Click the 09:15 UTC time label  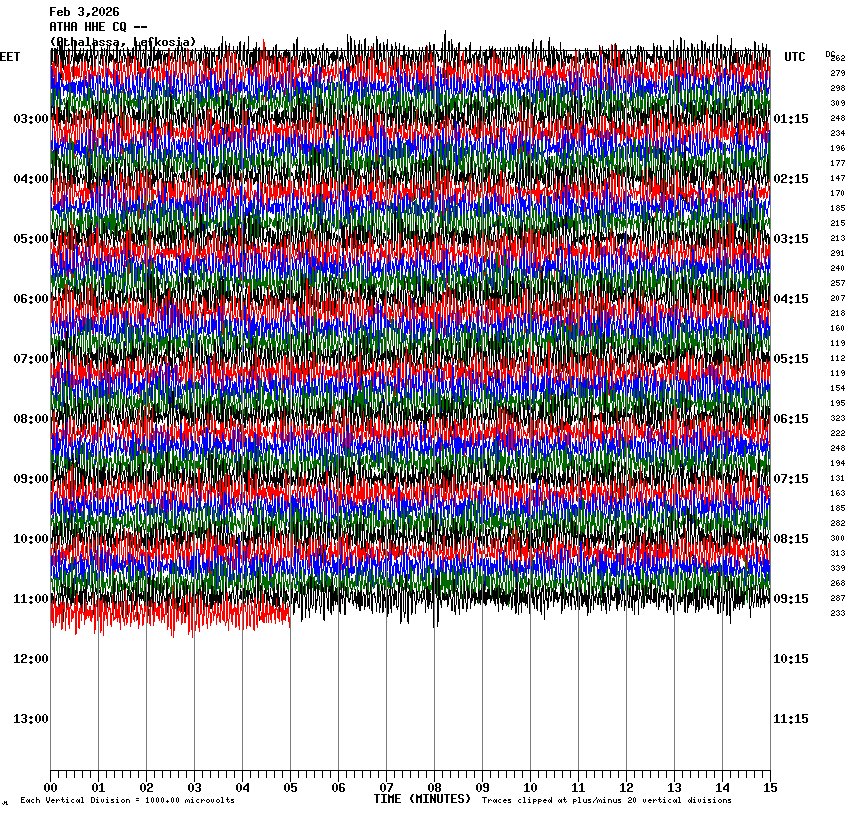791,599
